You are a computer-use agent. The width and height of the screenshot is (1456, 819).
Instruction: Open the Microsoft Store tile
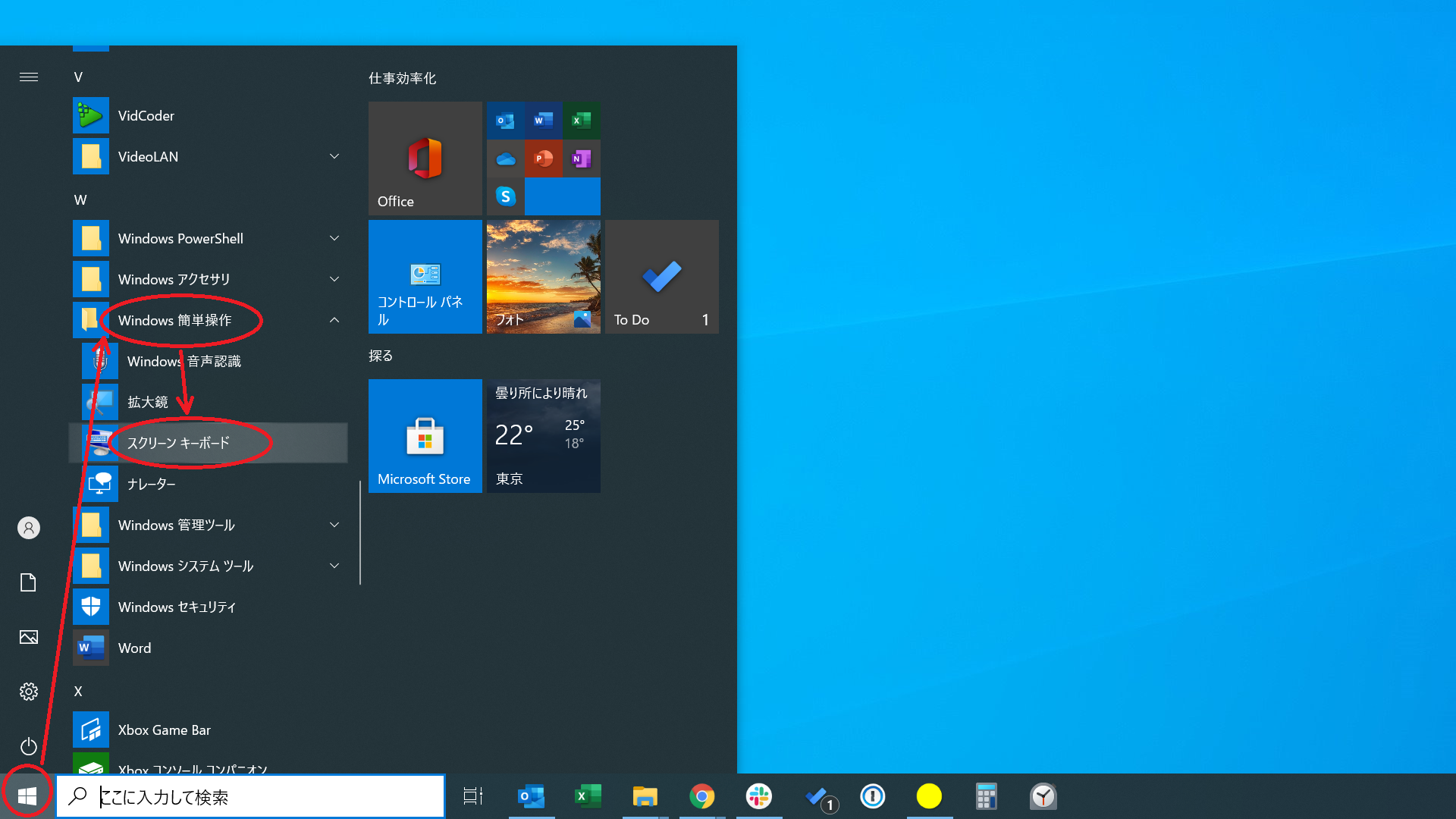[425, 436]
